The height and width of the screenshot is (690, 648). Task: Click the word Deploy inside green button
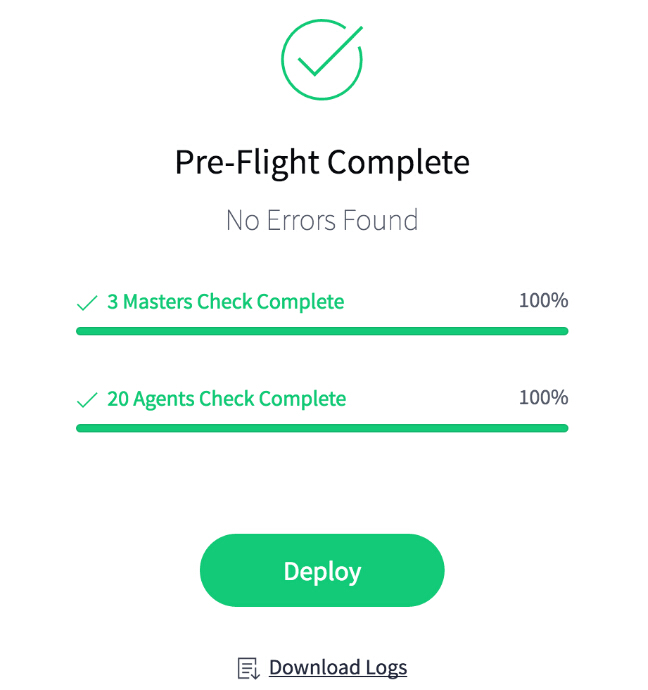[x=322, y=572]
